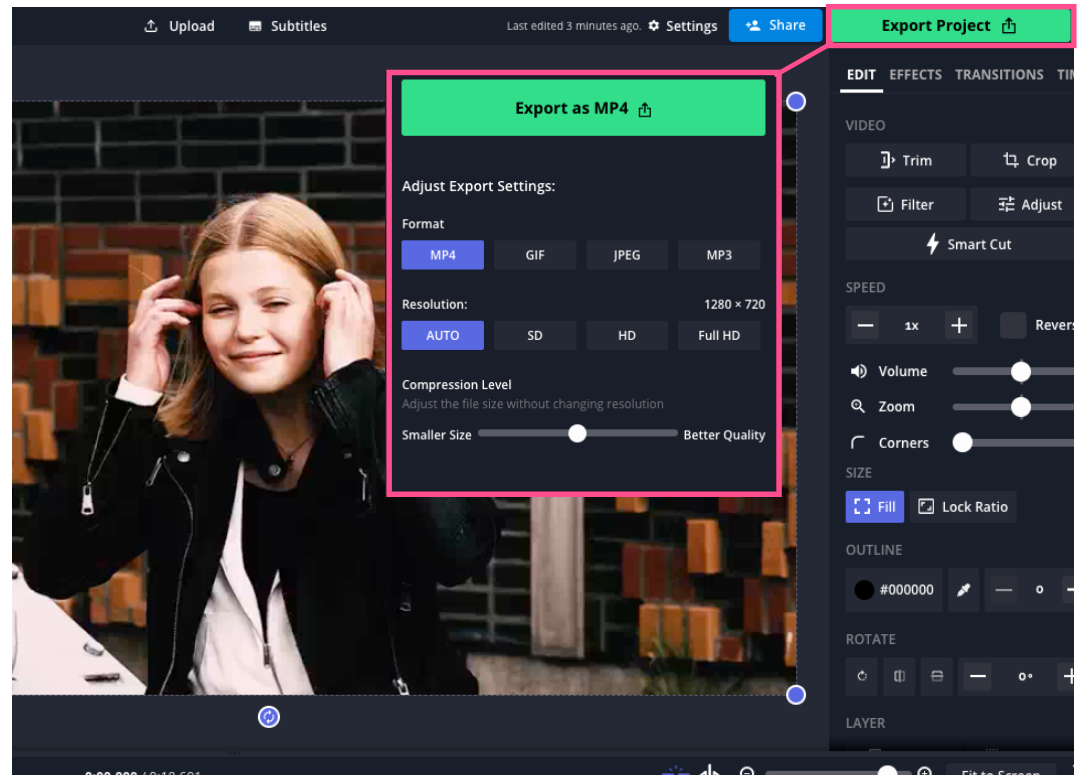Click the outline color swatch #000000
This screenshot has height=782, width=1086.
[894, 590]
